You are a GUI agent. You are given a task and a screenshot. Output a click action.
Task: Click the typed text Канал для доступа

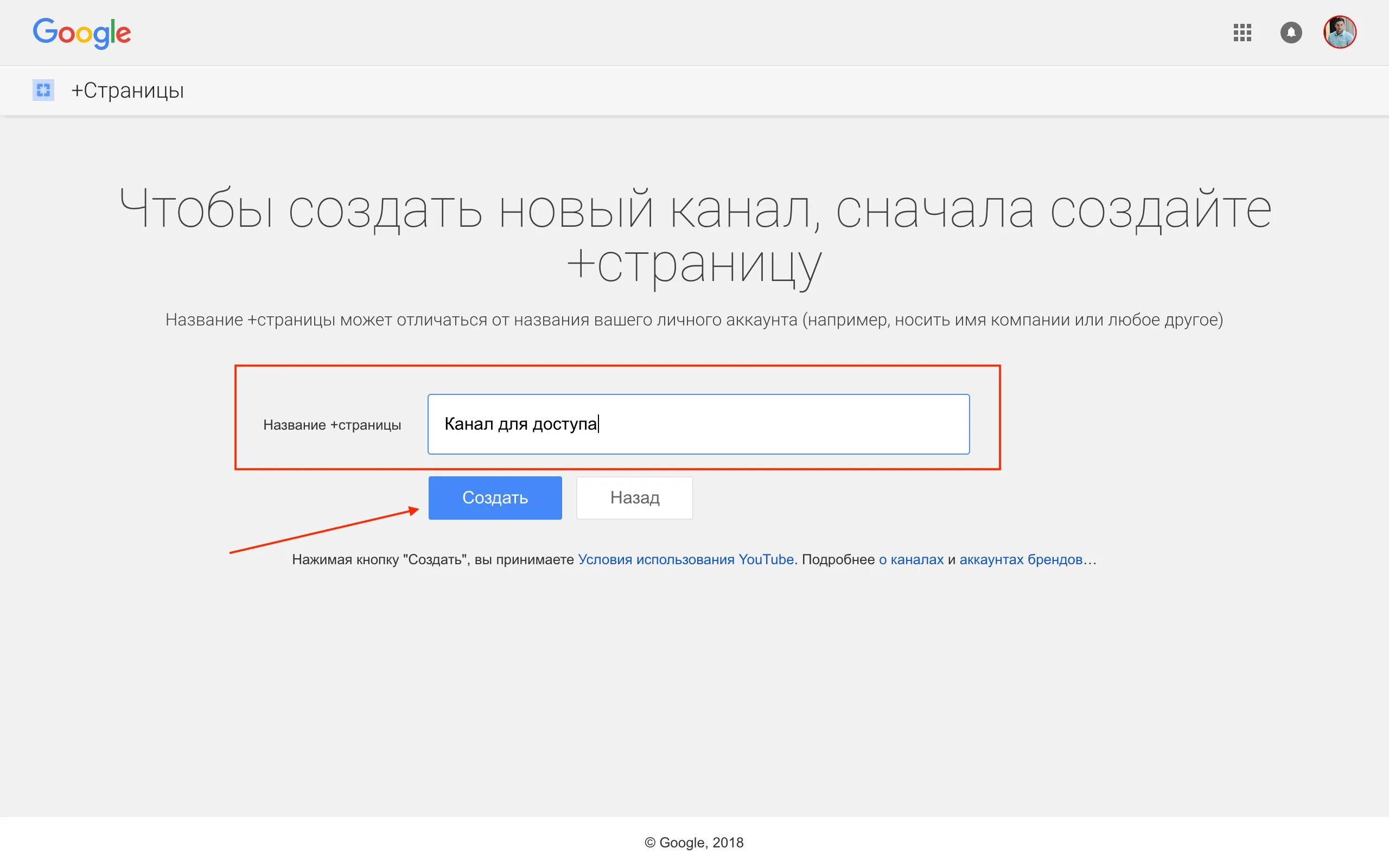pos(520,424)
